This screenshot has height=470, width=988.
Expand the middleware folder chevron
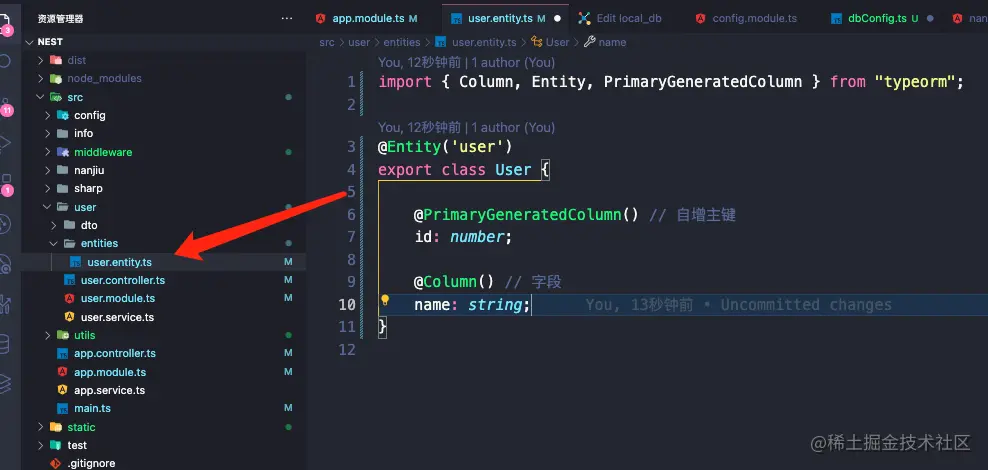click(47, 152)
